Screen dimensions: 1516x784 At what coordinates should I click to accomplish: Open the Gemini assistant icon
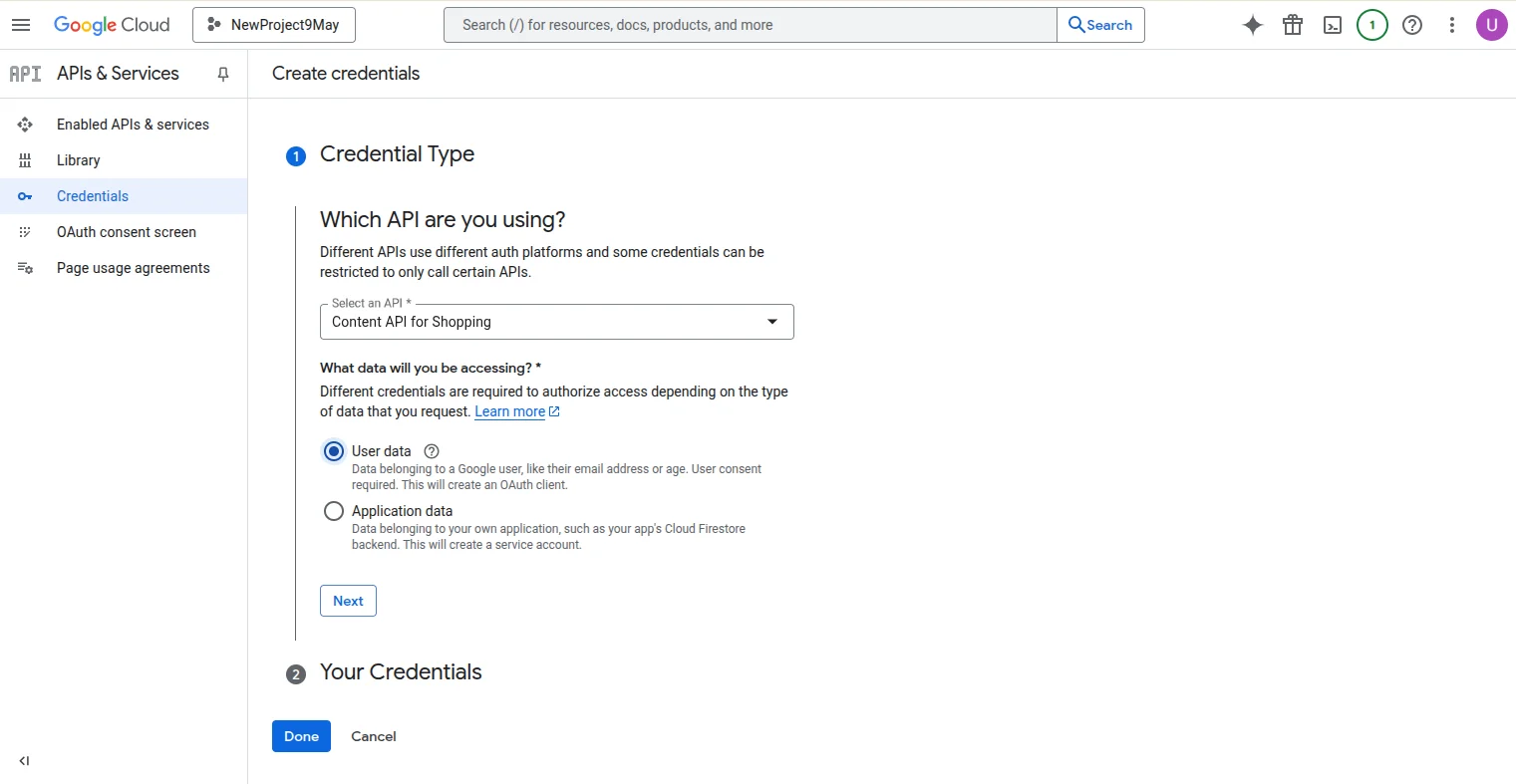point(1252,25)
